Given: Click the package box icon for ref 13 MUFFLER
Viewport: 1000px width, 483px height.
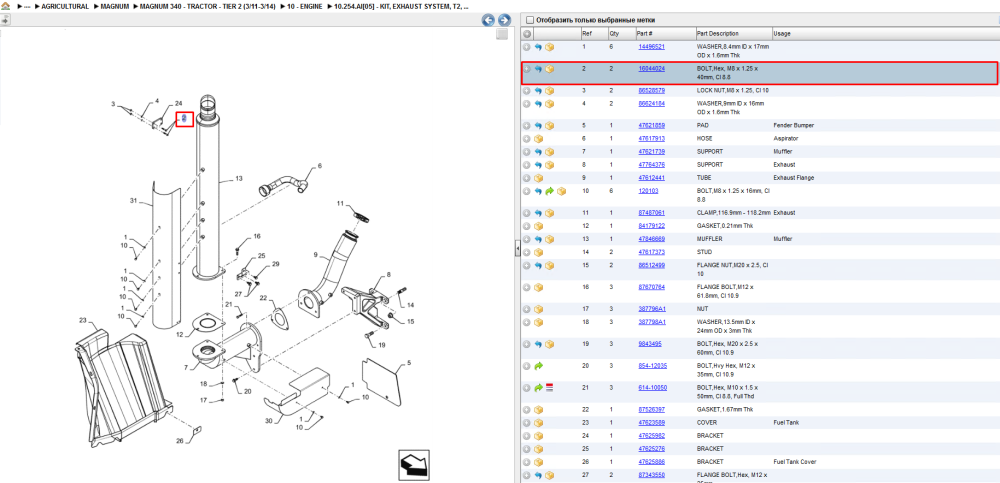Looking at the screenshot, I should (x=550, y=239).
